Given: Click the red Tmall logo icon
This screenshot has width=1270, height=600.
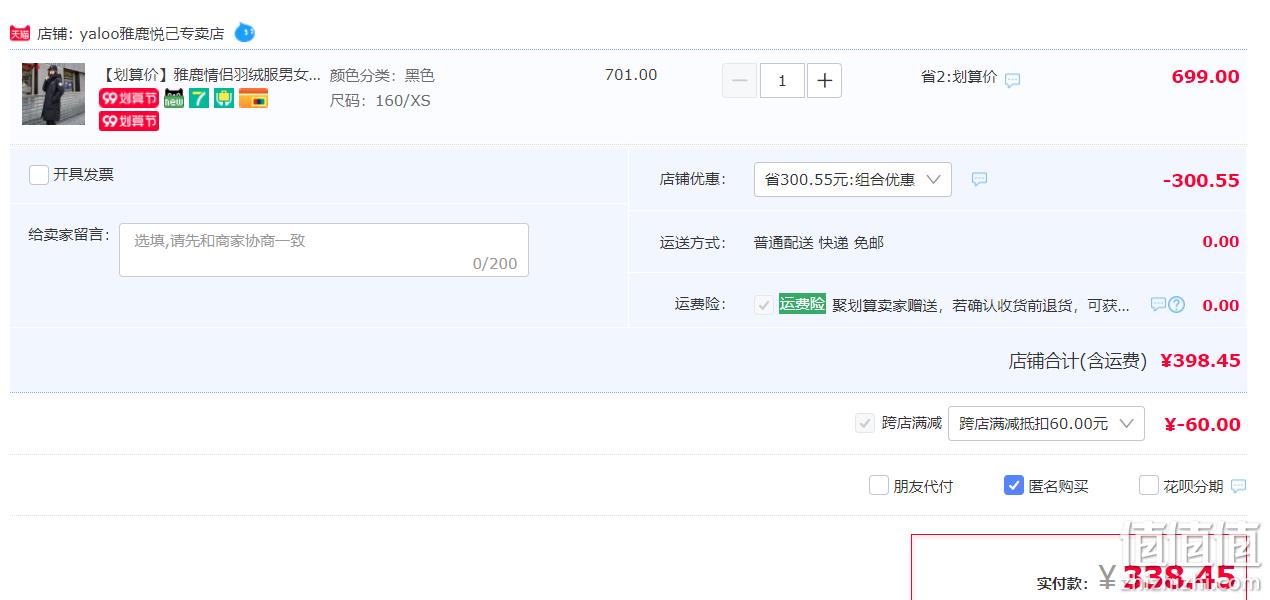Looking at the screenshot, I should [x=20, y=33].
